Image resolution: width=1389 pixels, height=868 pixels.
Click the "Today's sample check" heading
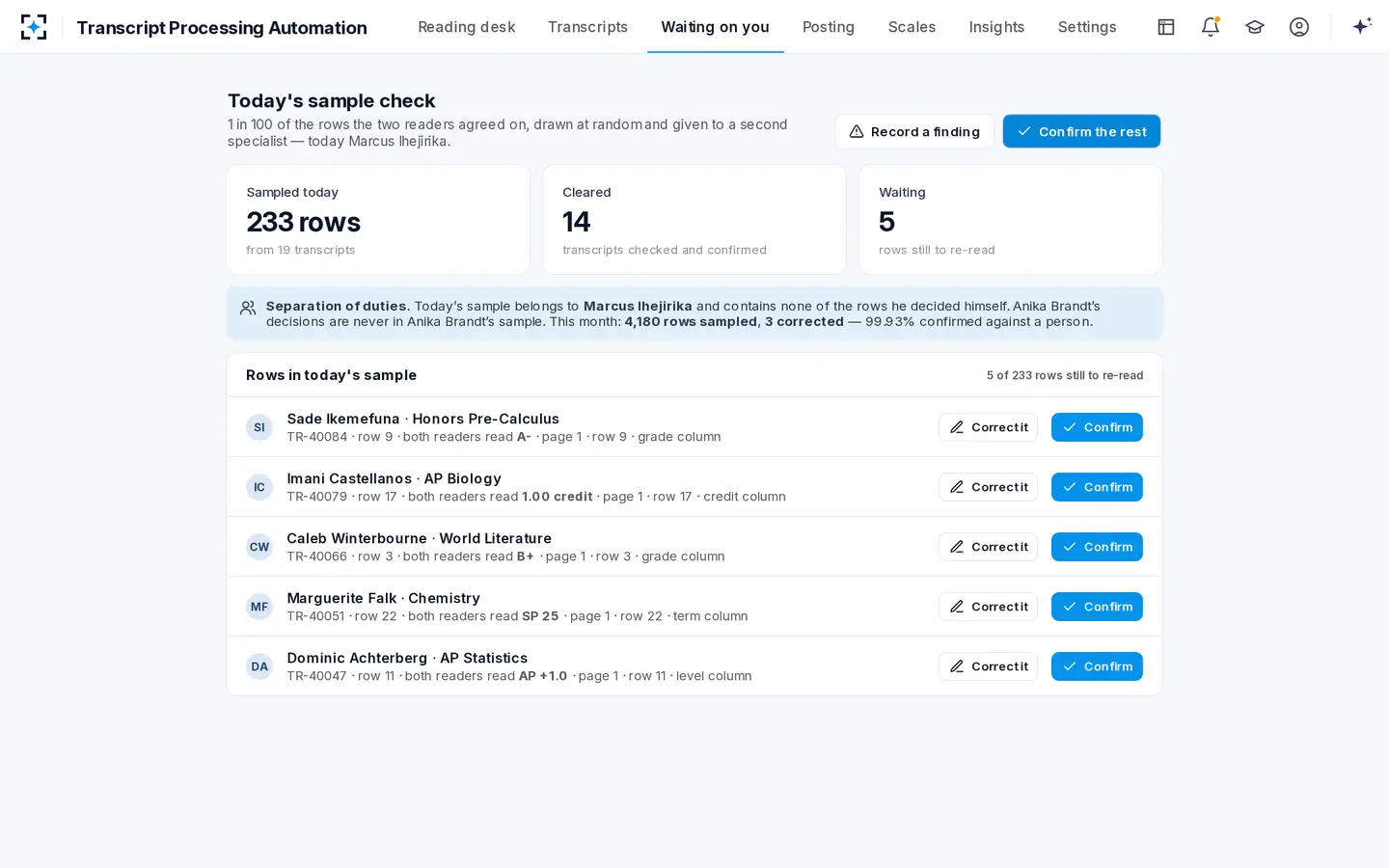[x=331, y=100]
